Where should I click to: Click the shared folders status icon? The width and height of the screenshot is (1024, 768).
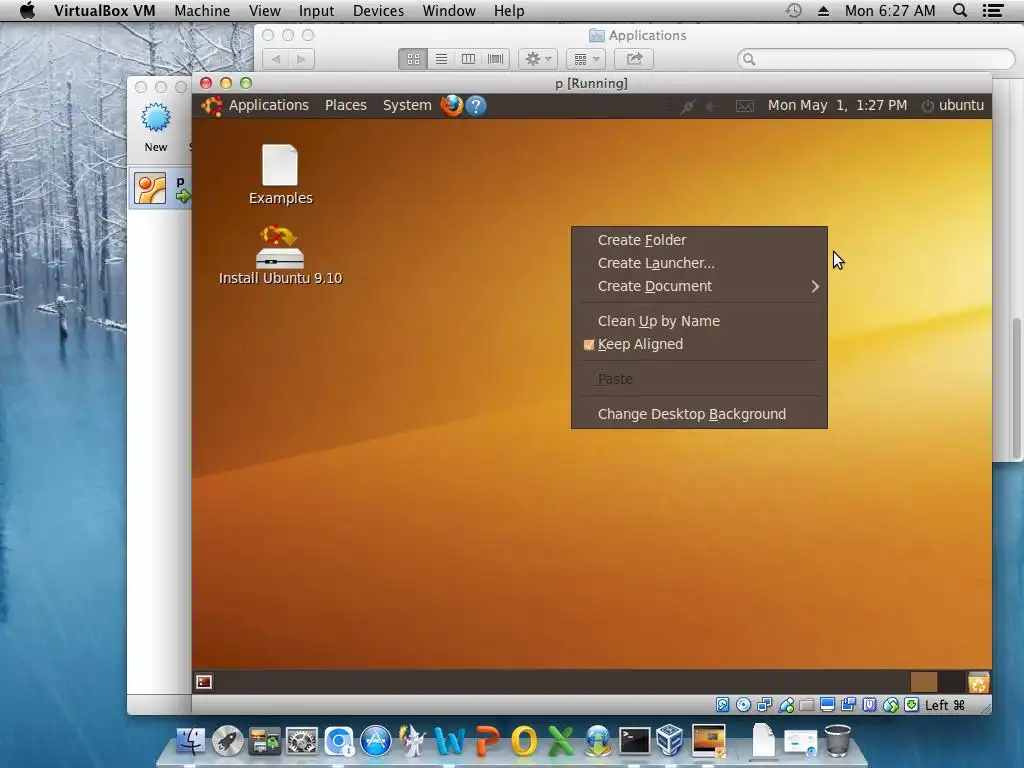pos(807,705)
